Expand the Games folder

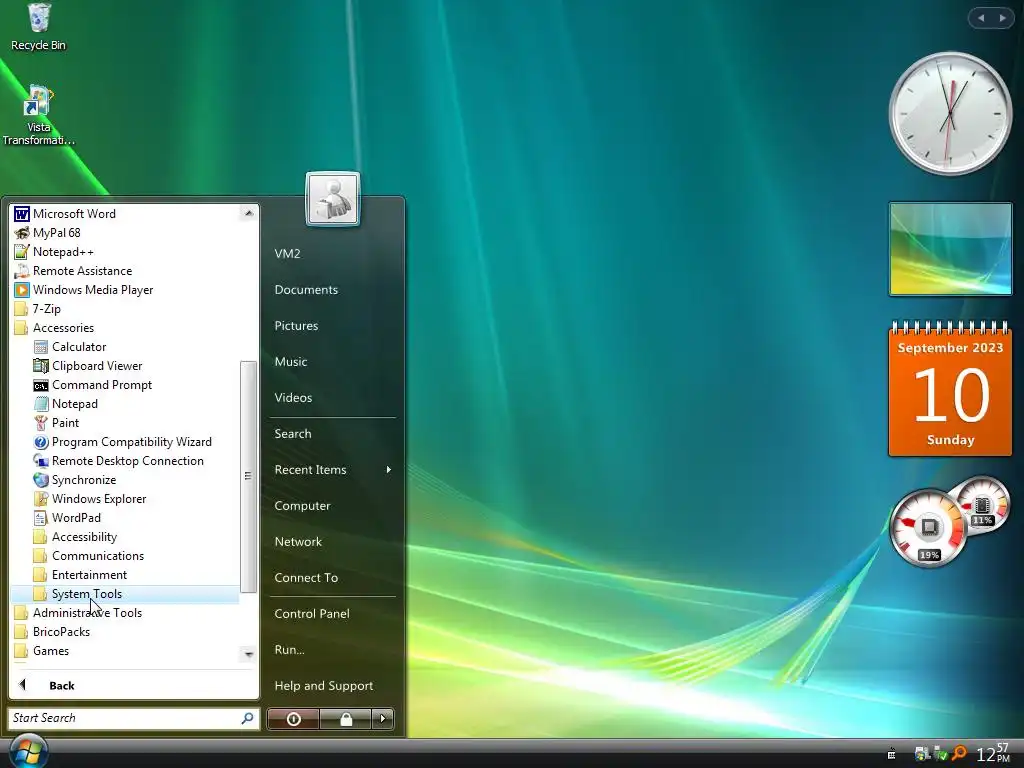pyautogui.click(x=42, y=650)
